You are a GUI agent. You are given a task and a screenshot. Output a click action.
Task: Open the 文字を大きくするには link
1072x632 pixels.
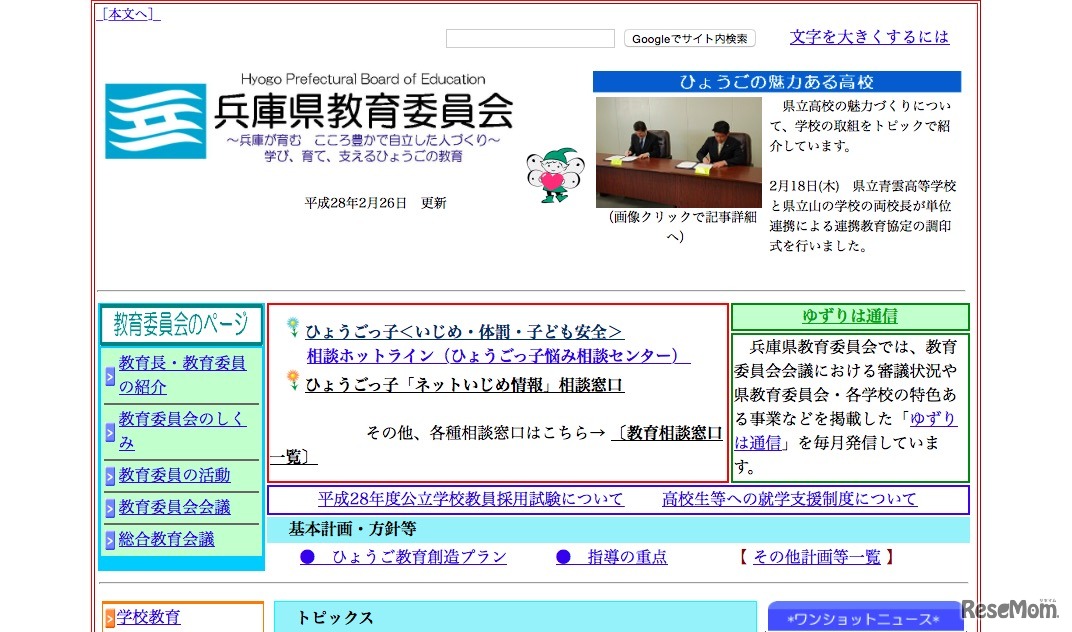[869, 36]
